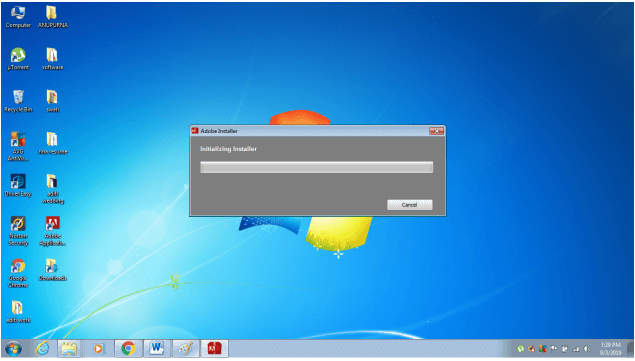Select the Downloads folder on desktop
The image size is (635, 361).
pos(53,270)
